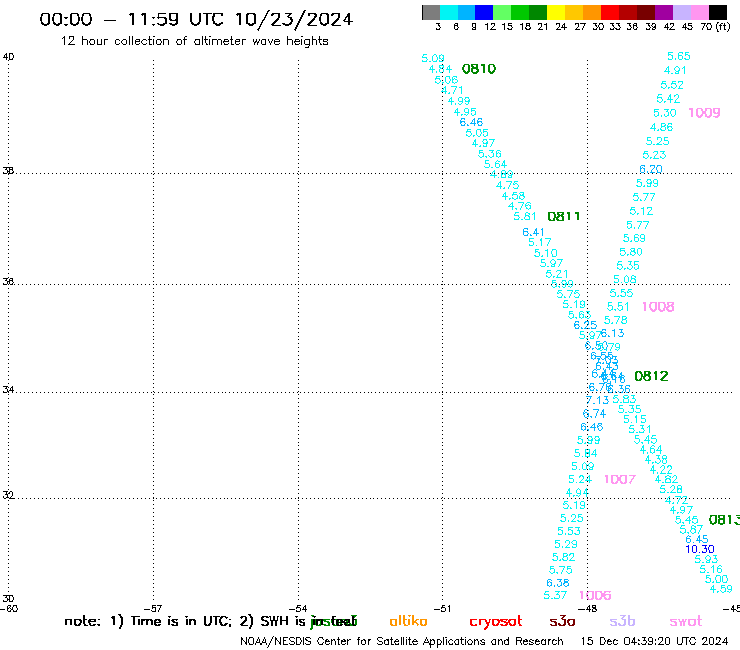Select the wave height value 5.30
This screenshot has height=650, width=740.
tap(664, 113)
